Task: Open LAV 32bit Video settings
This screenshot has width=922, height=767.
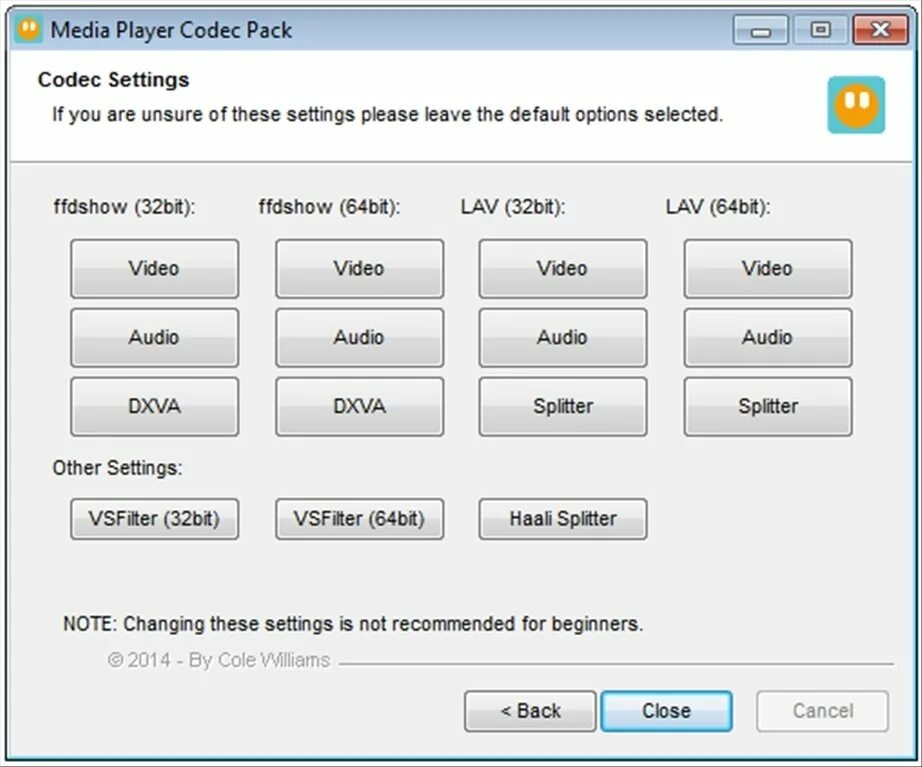Action: click(x=563, y=268)
